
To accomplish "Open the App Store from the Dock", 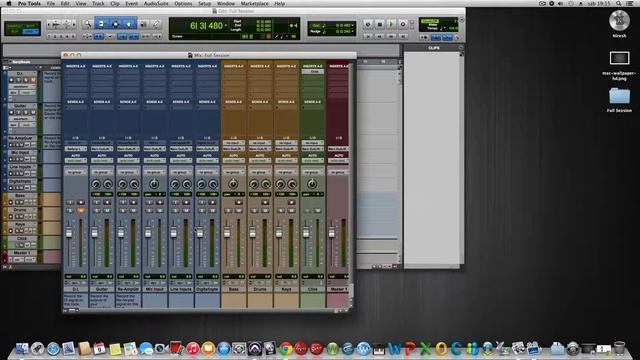I will click(x=224, y=348).
